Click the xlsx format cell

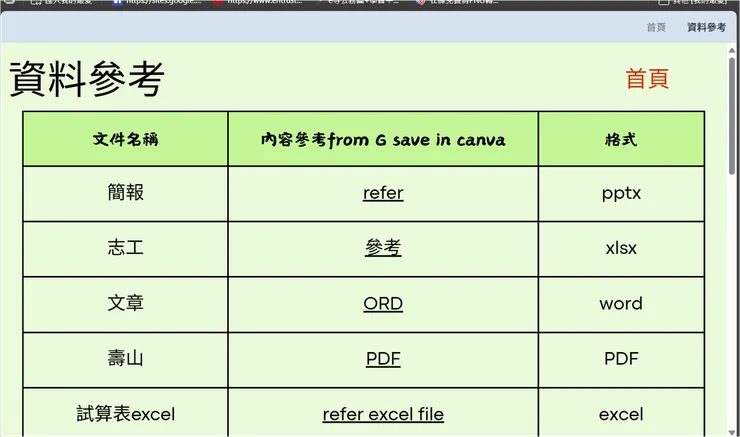click(x=621, y=248)
